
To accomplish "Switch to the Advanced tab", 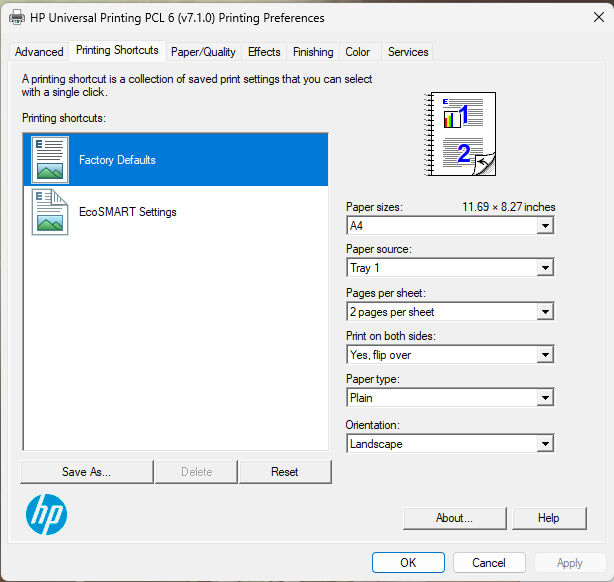I will point(39,52).
